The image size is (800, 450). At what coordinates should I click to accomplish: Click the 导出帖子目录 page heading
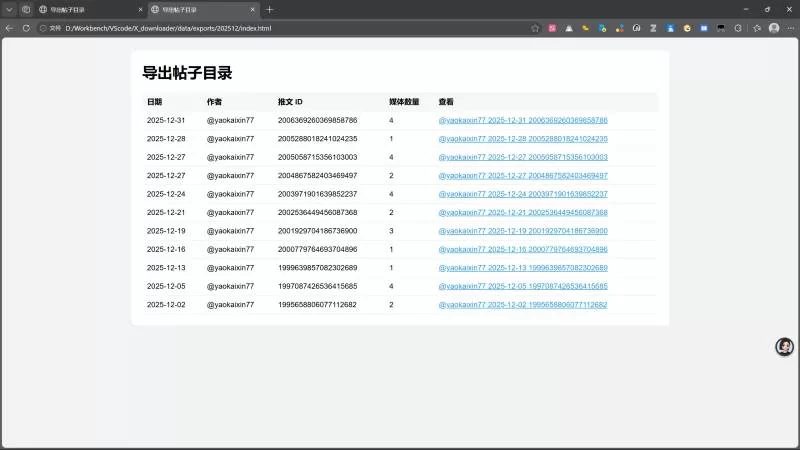[187, 73]
